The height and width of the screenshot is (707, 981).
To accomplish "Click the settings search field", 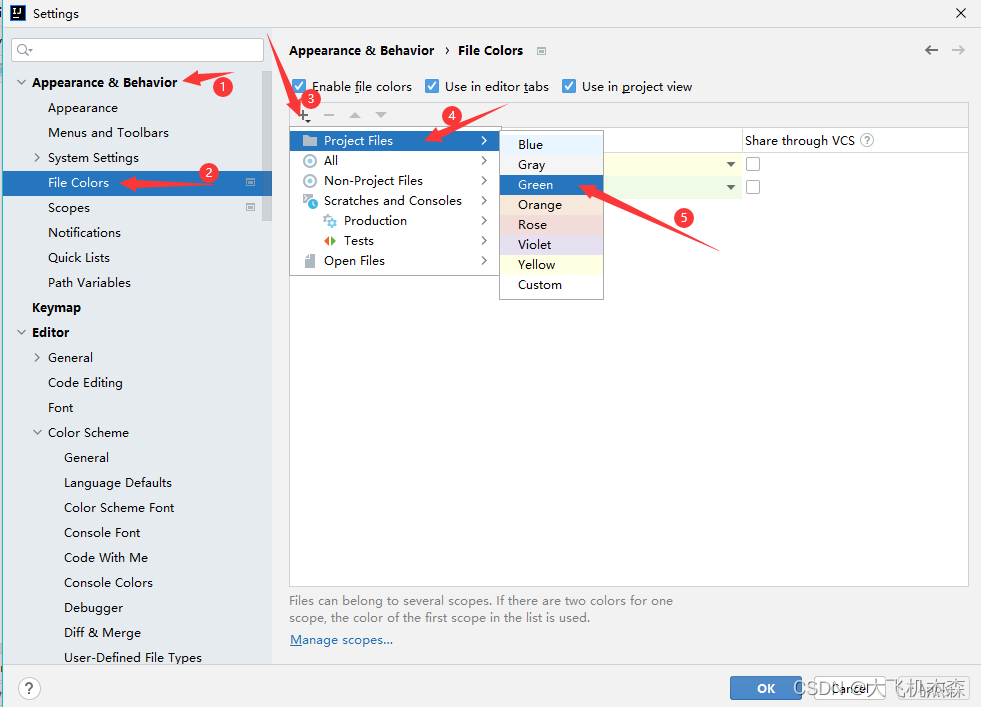I will tap(137, 48).
